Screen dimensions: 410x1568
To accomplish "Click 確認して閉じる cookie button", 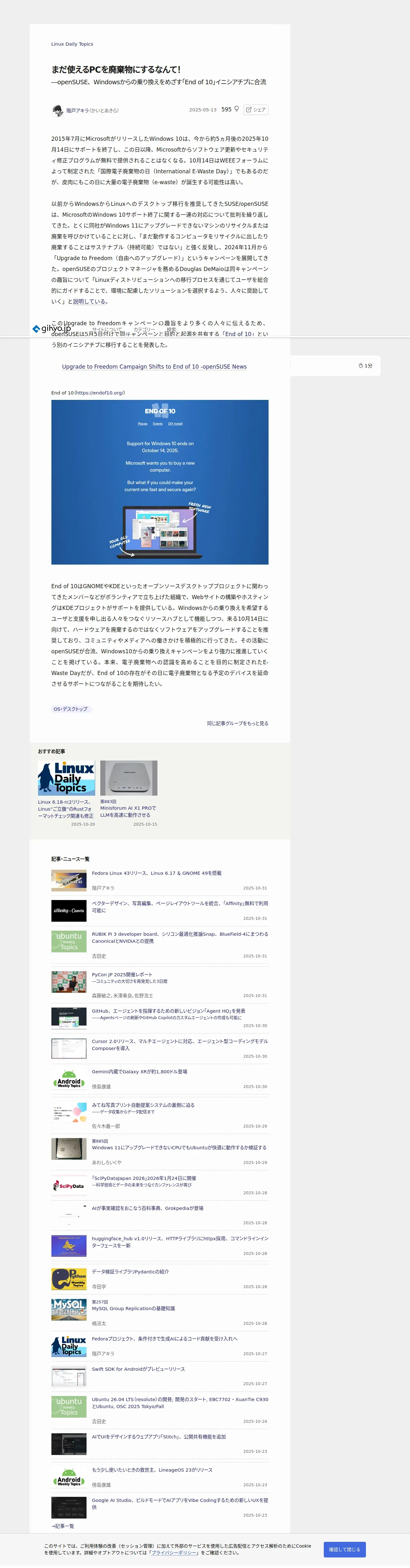I will tap(344, 1549).
